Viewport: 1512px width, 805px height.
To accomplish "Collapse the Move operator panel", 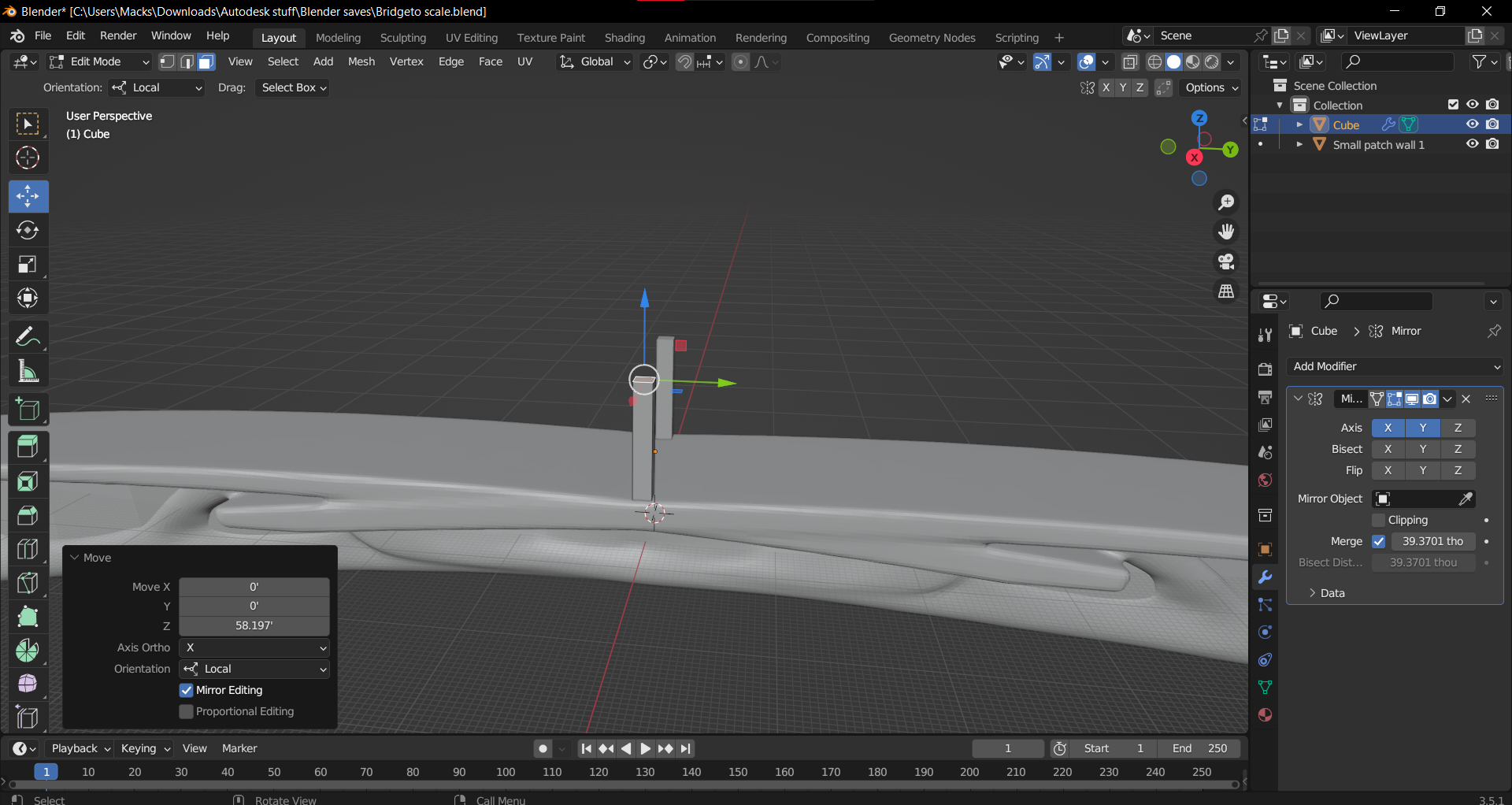I will [75, 558].
